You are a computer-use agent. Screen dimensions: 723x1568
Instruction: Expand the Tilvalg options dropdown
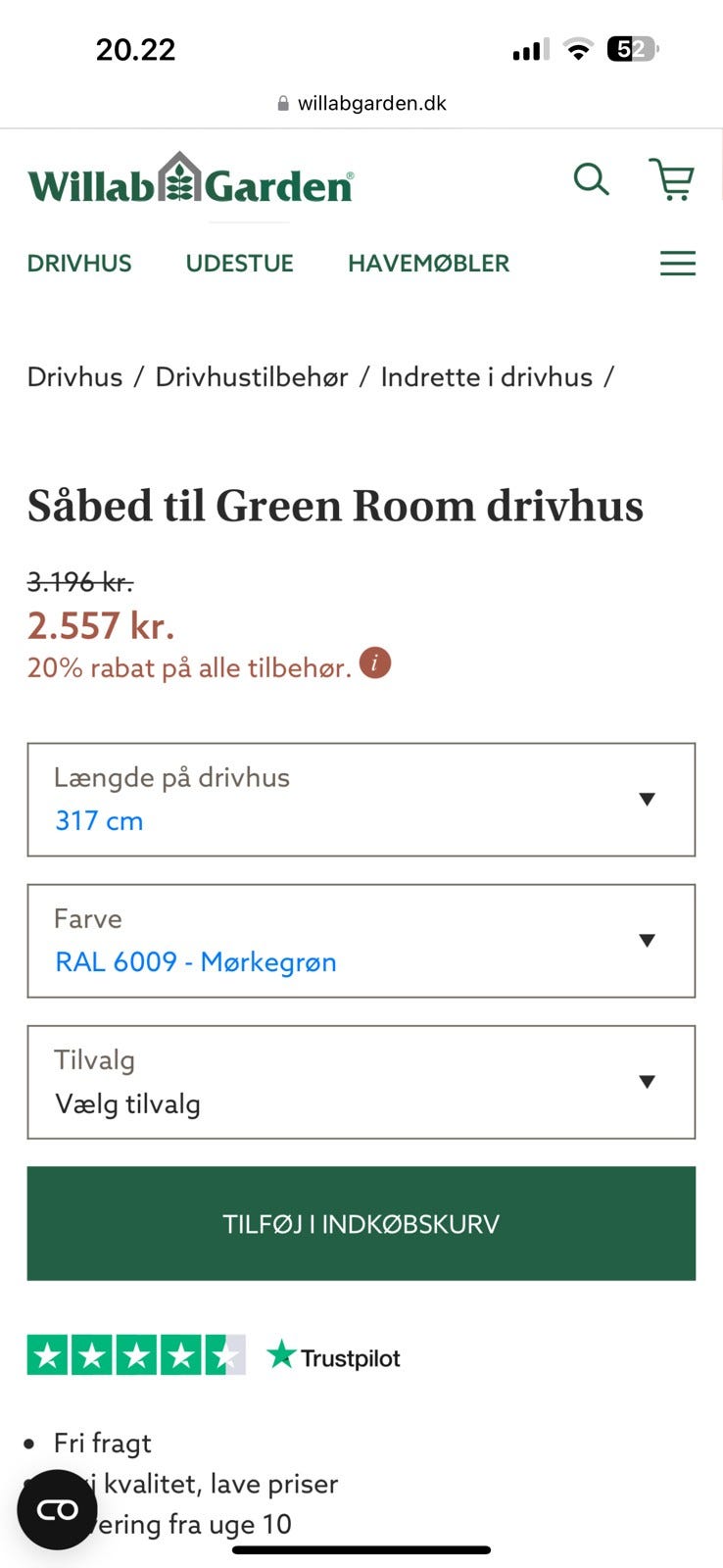point(361,1082)
